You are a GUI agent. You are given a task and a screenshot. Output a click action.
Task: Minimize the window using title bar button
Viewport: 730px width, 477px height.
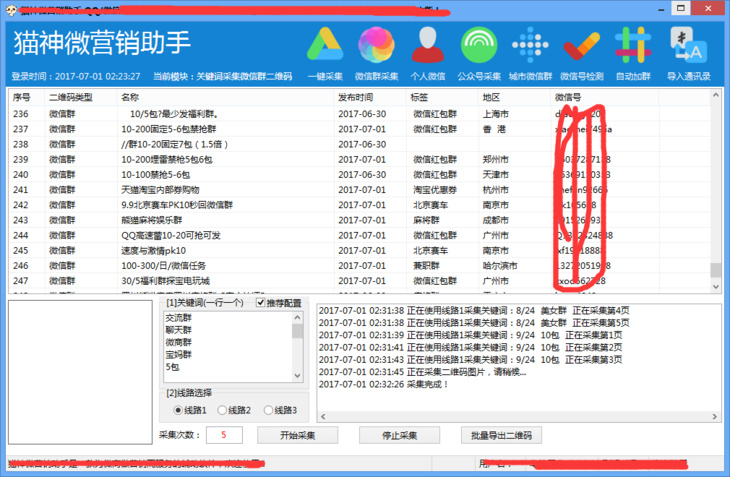tap(661, 9)
